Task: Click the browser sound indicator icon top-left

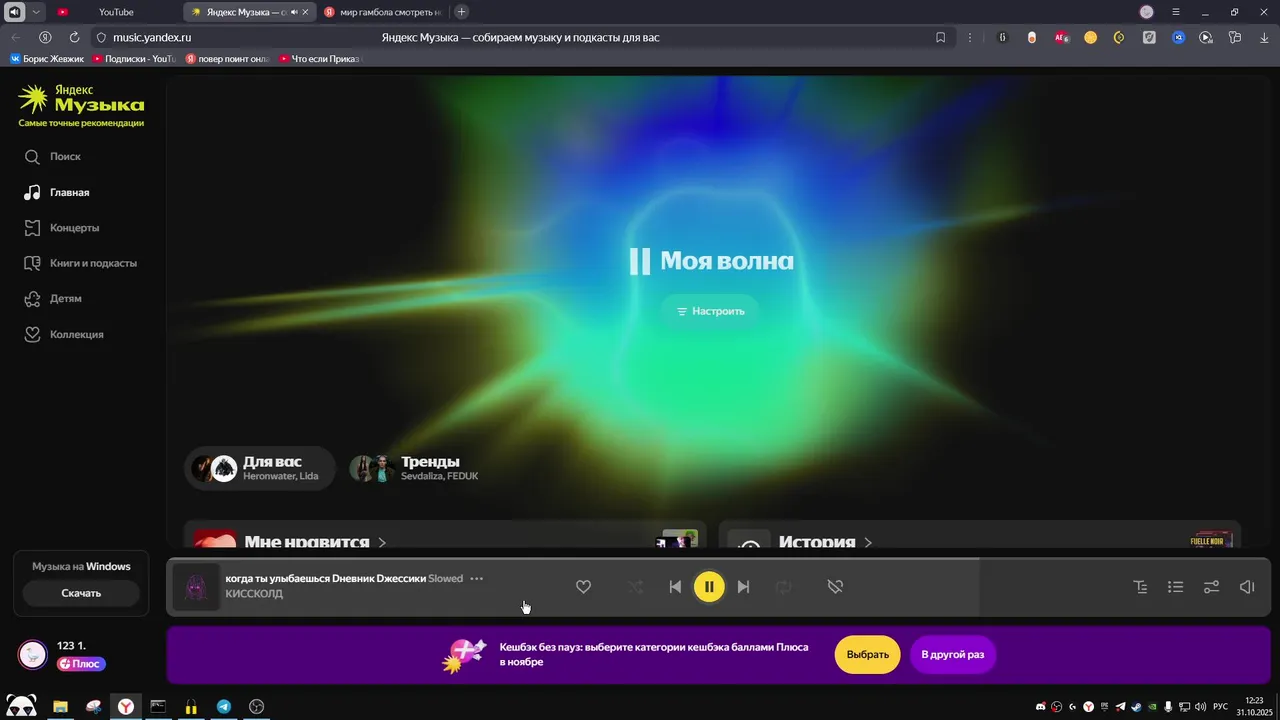Action: (15, 12)
